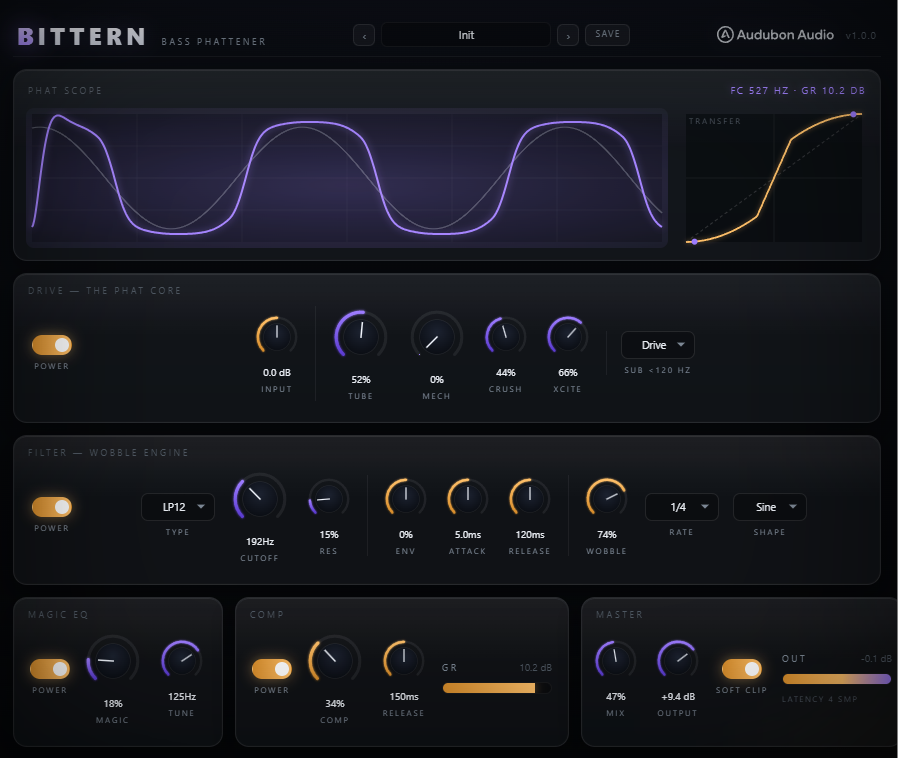Image resolution: width=898 pixels, height=758 pixels.
Task: Click the Comp knob at 34%
Action: point(334,661)
